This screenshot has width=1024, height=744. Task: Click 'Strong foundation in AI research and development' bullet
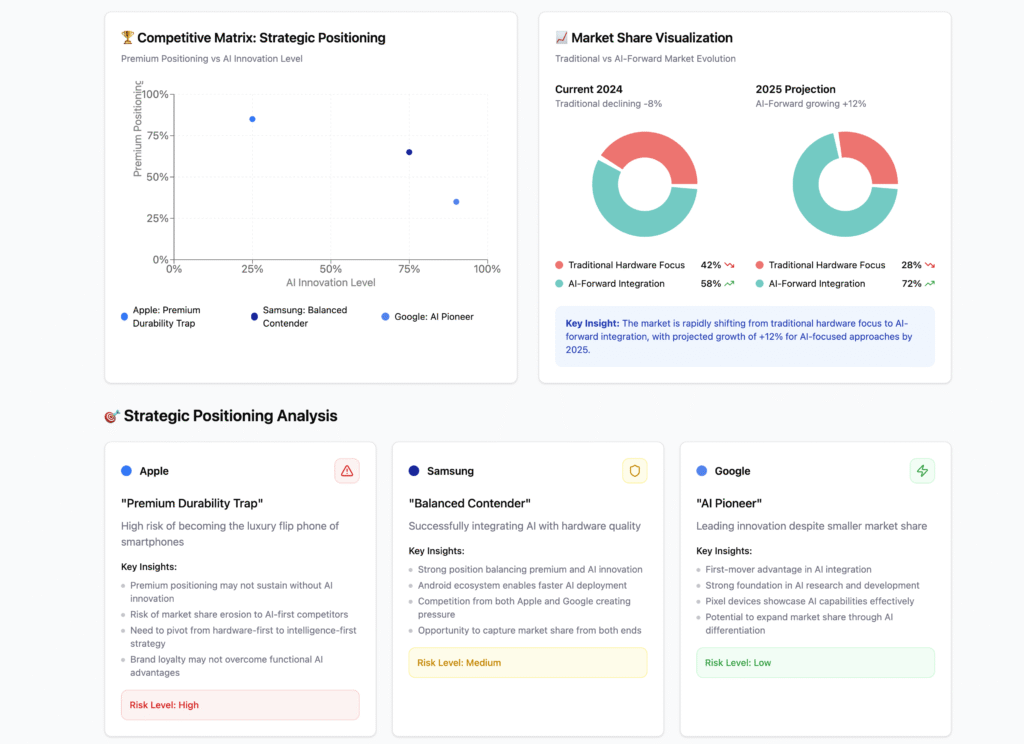click(x=812, y=586)
